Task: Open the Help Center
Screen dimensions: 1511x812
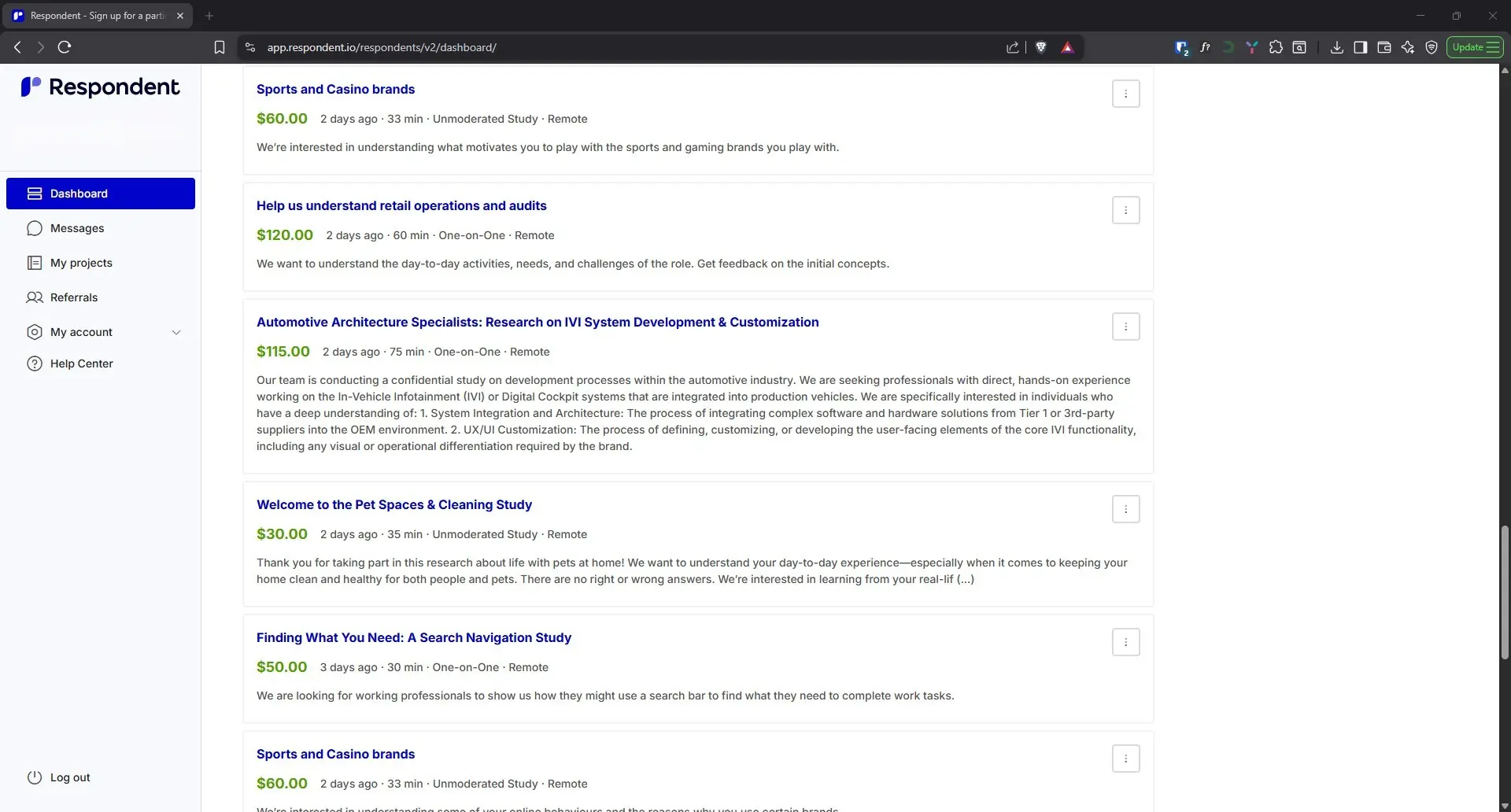Action: (81, 364)
